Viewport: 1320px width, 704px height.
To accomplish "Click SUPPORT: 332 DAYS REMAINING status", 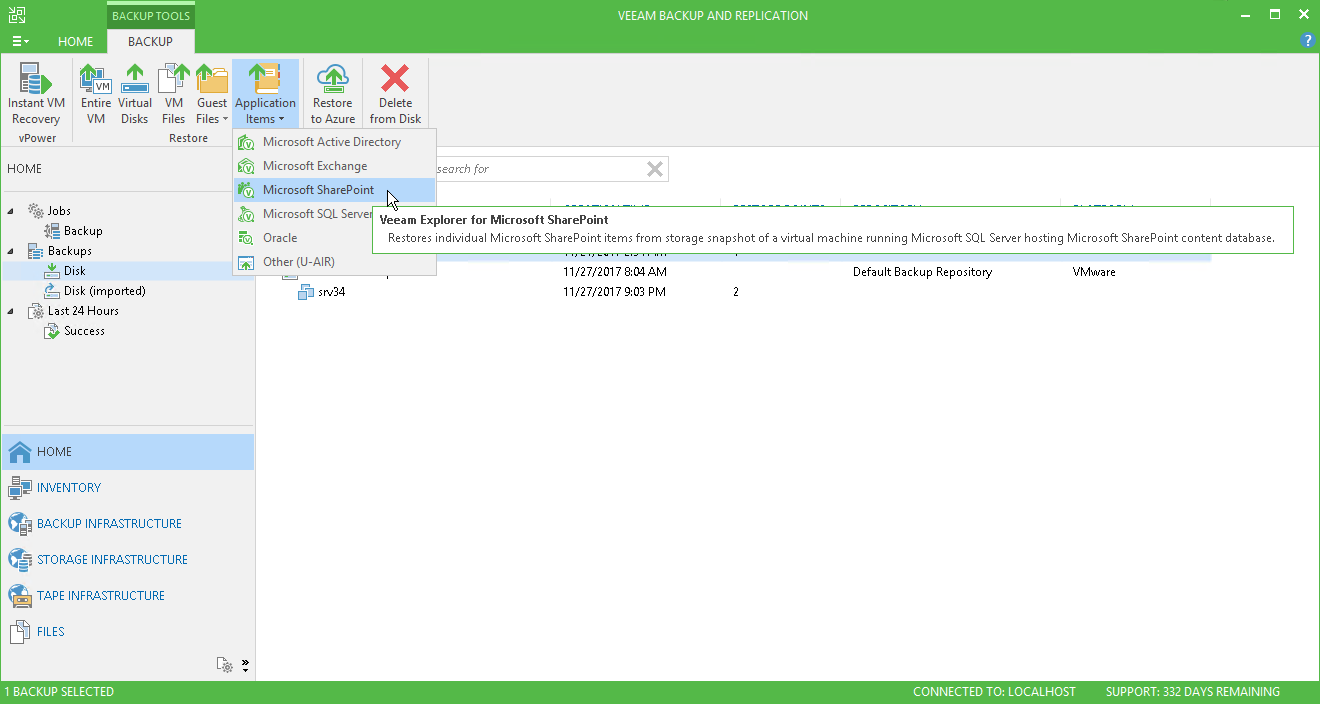I will (1192, 692).
